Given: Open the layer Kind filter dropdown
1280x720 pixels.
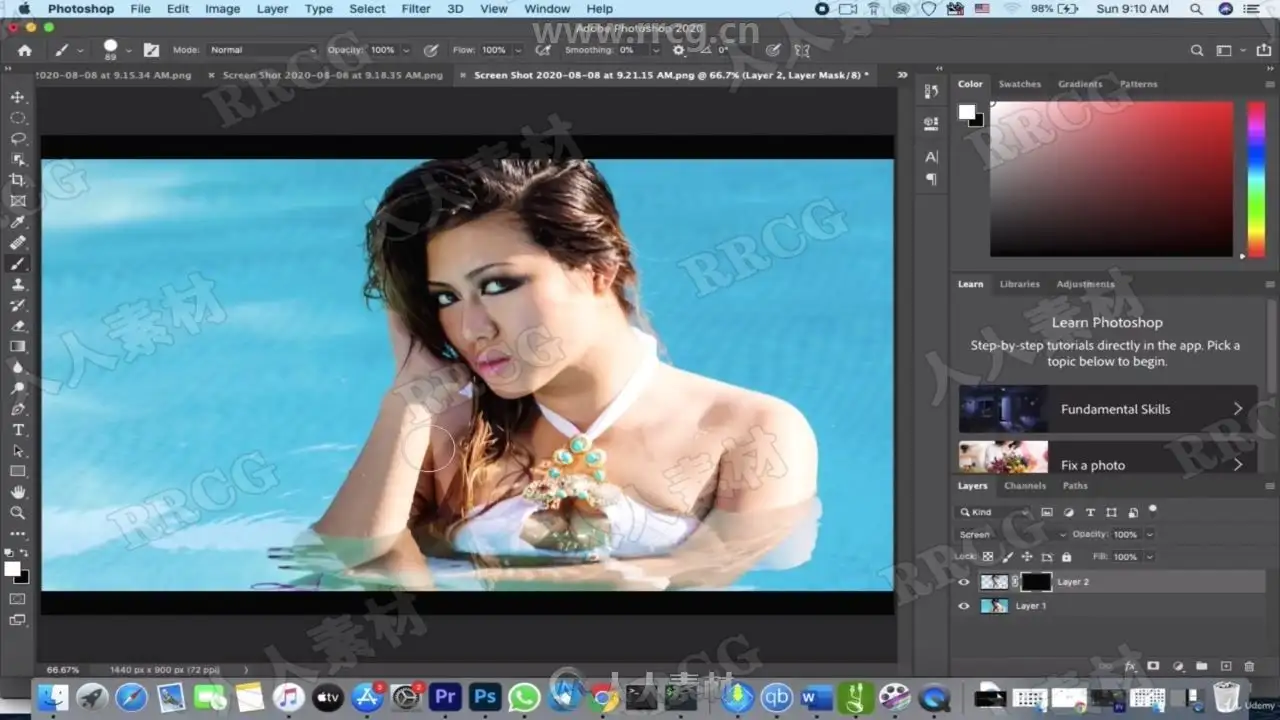Looking at the screenshot, I should (995, 512).
